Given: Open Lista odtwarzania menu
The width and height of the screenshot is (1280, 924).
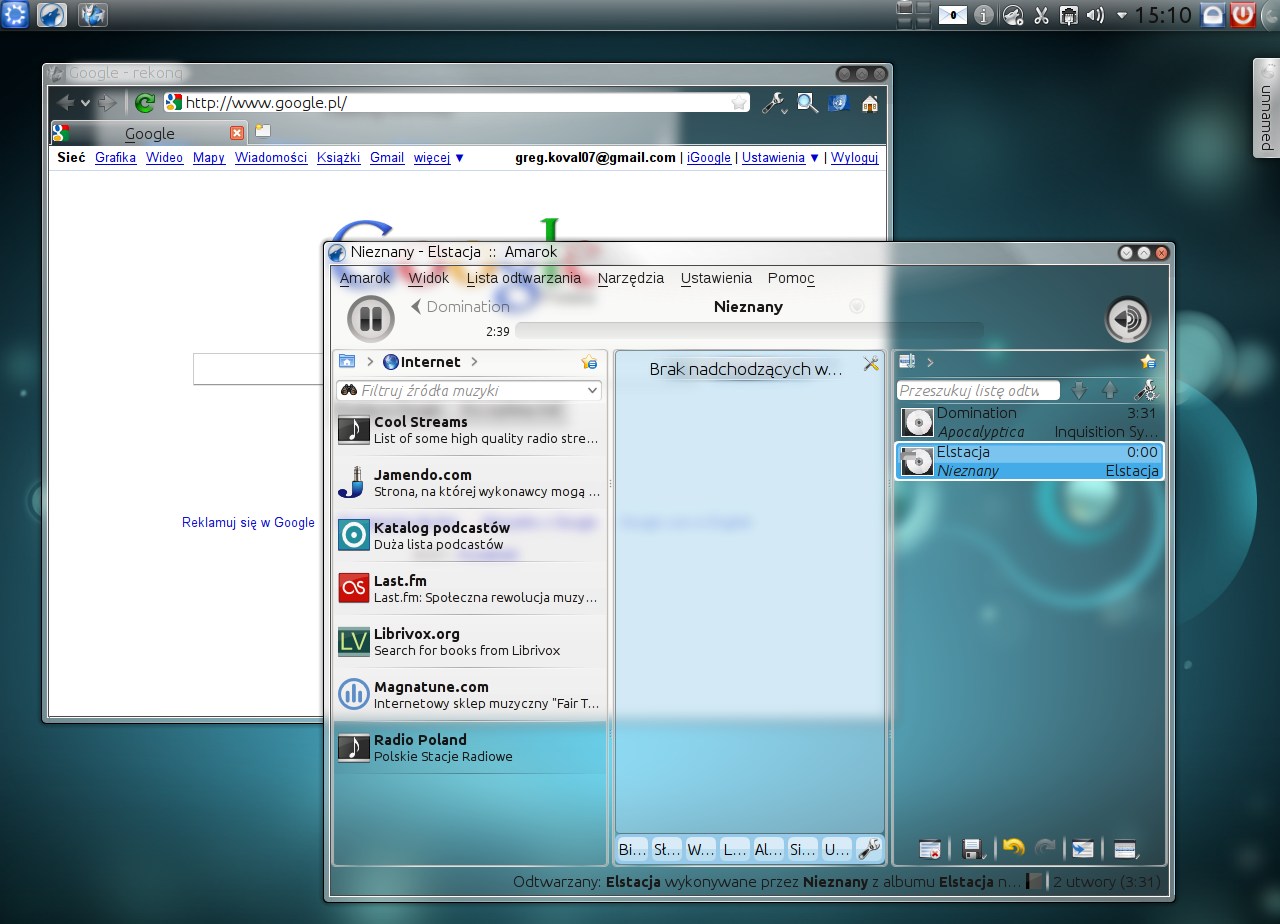Looking at the screenshot, I should click(524, 278).
